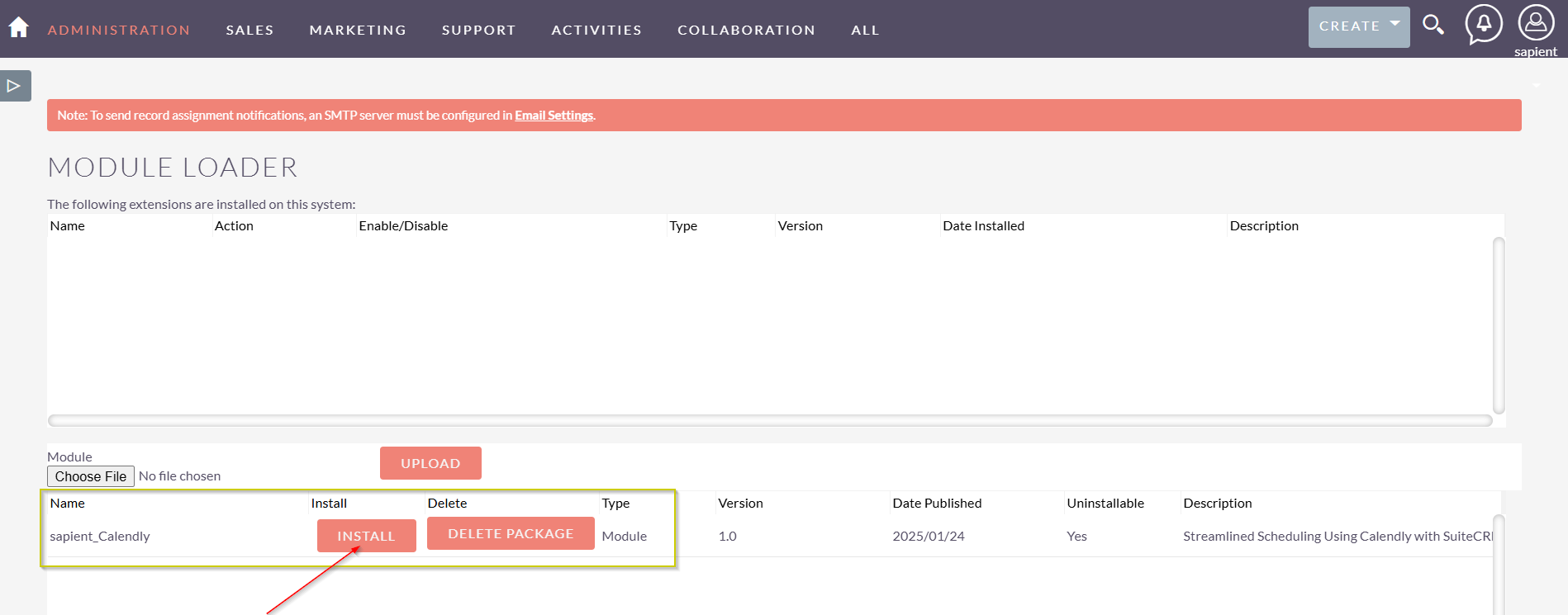This screenshot has width=1568, height=615.
Task: Select the sapient_Calendly package name
Action: (100, 536)
